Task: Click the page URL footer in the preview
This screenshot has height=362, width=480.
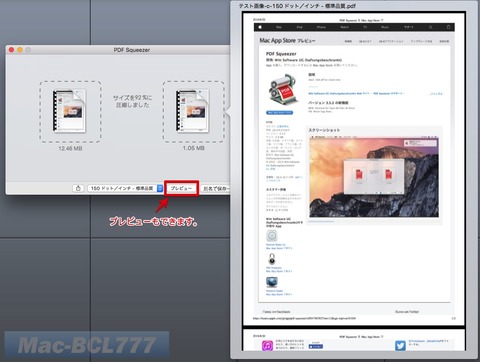Action: coord(304,318)
